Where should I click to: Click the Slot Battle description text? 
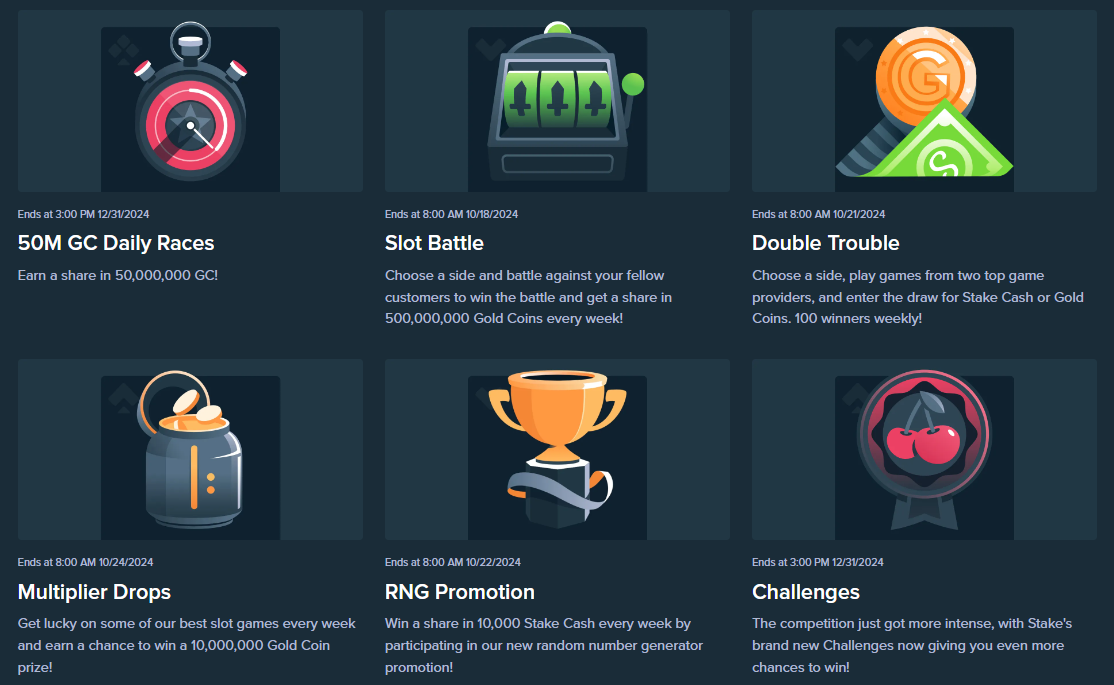tap(529, 297)
